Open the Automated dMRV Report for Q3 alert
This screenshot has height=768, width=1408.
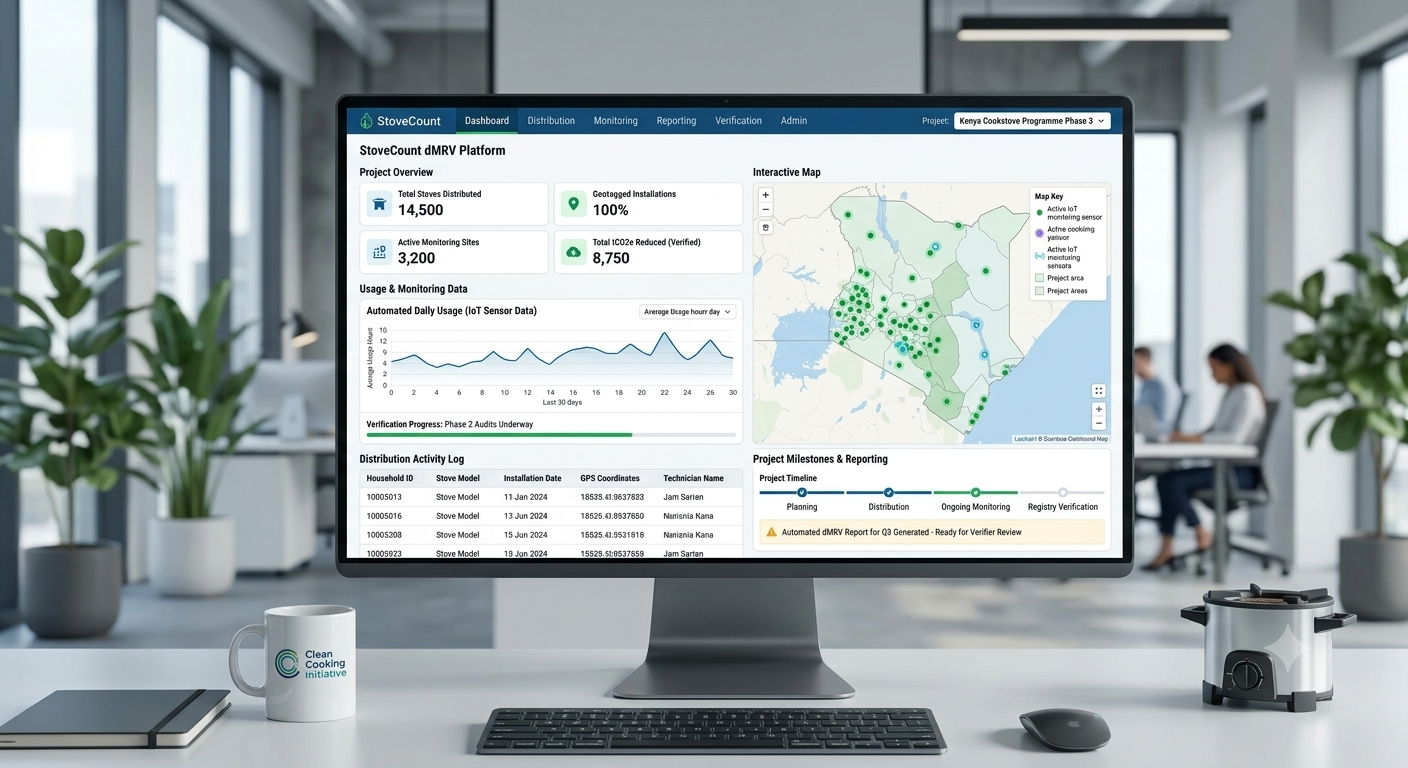tap(932, 532)
